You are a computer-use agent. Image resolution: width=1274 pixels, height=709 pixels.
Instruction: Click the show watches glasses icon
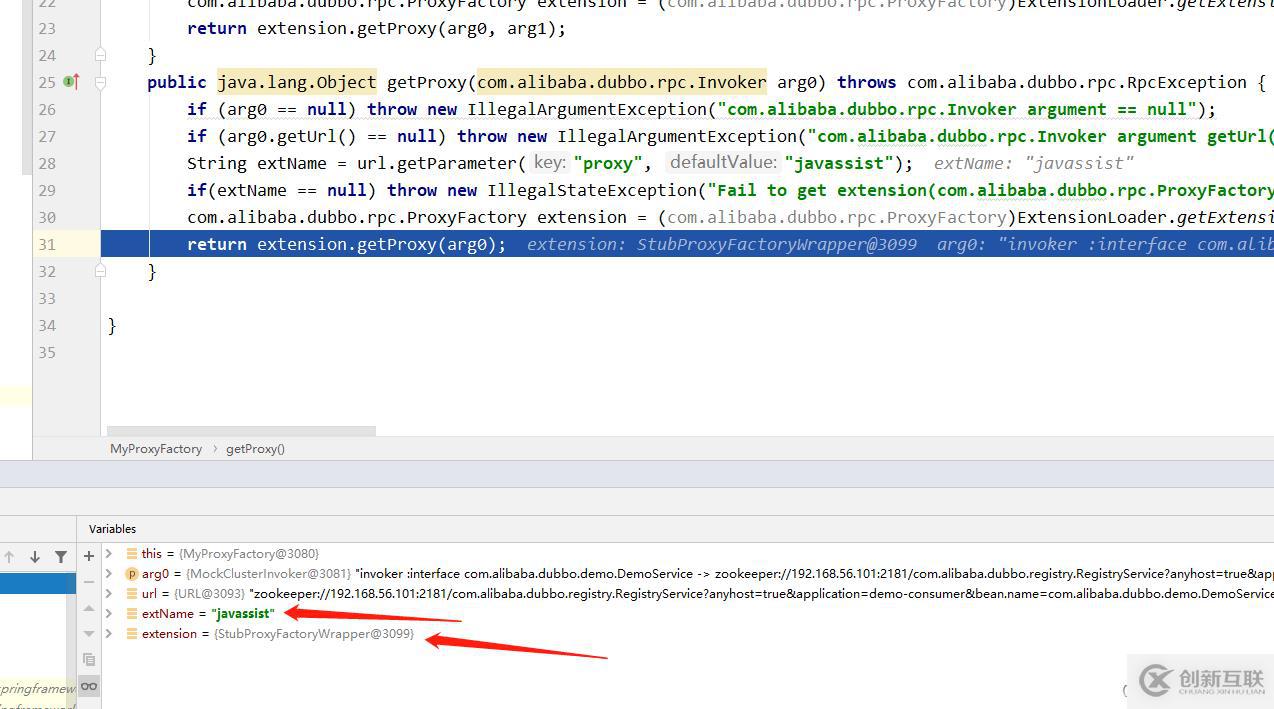tap(89, 686)
